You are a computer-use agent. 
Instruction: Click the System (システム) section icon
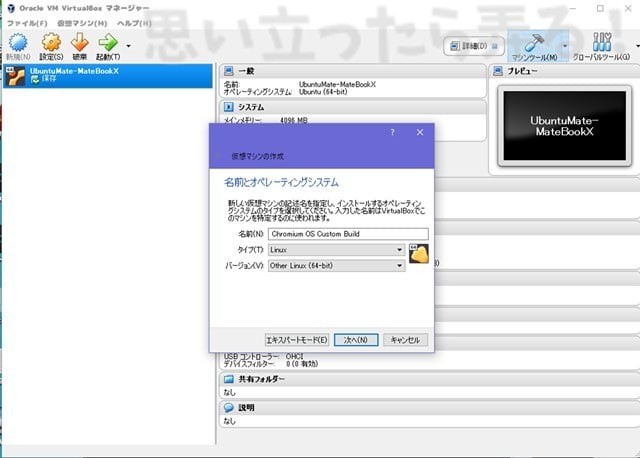229,107
